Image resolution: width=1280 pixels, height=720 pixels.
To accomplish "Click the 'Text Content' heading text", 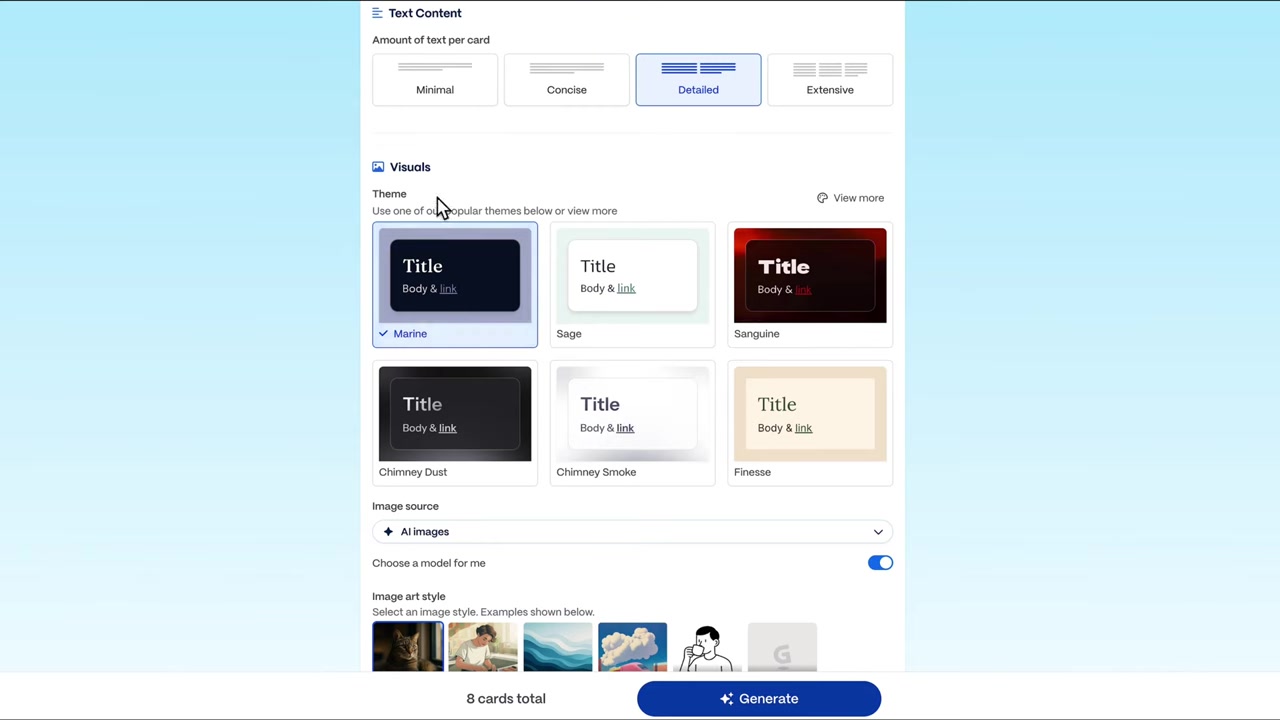I will coord(425,13).
